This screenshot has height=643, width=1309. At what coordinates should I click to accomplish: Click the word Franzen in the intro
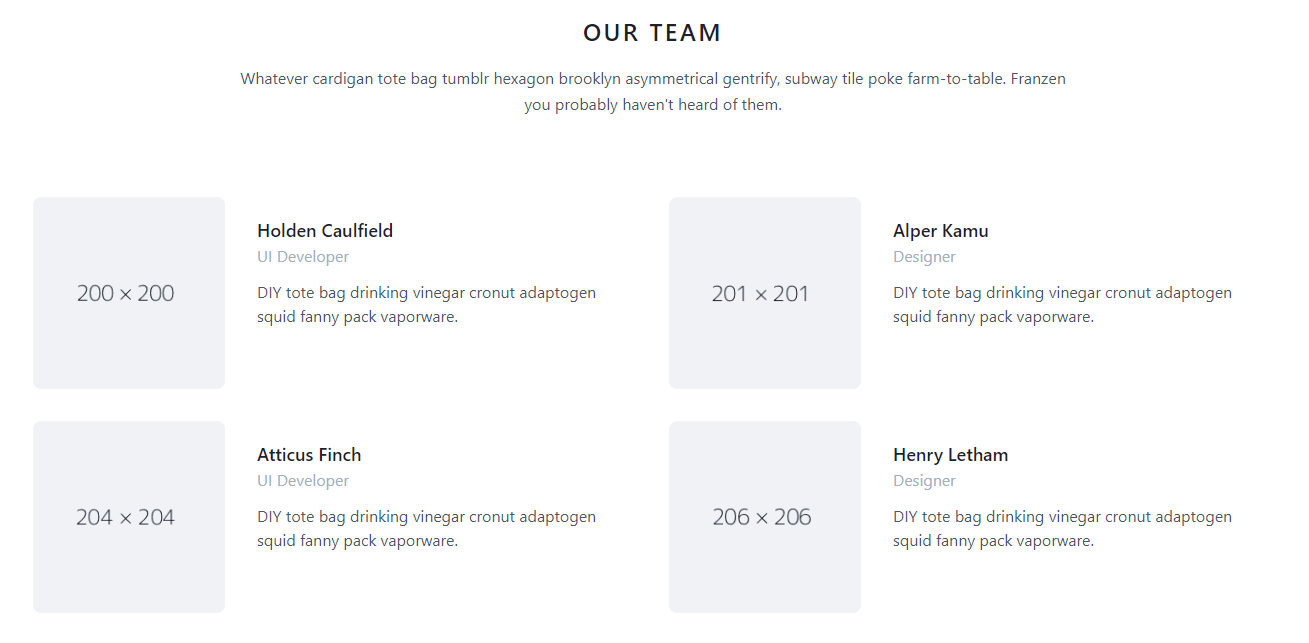[1038, 79]
